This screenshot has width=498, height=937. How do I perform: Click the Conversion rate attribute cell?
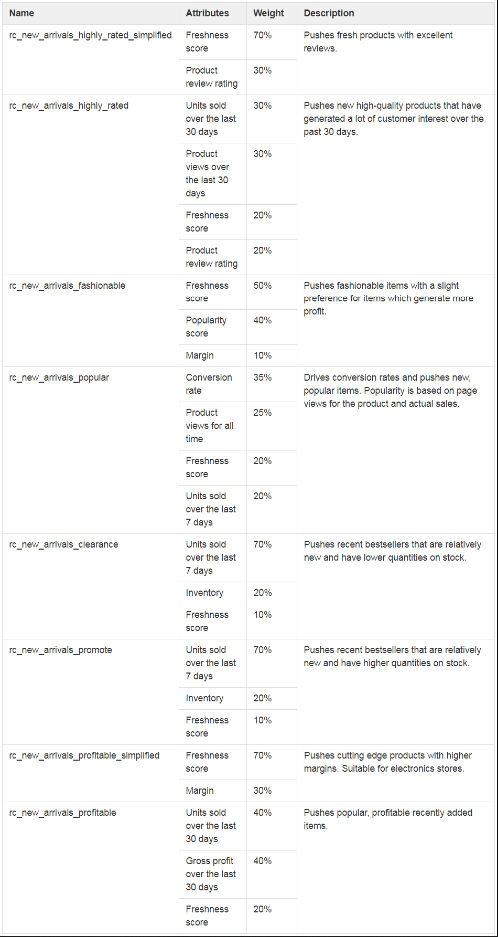(x=212, y=384)
